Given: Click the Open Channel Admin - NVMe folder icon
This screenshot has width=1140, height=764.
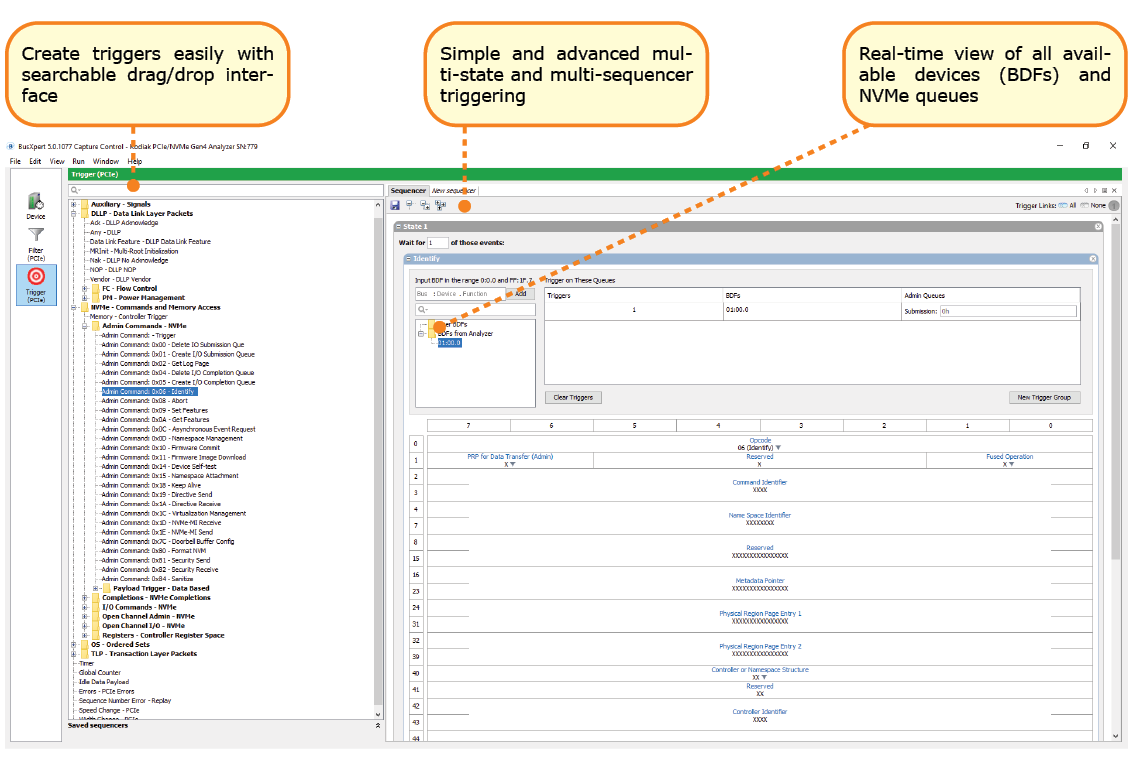Looking at the screenshot, I should click(95, 616).
